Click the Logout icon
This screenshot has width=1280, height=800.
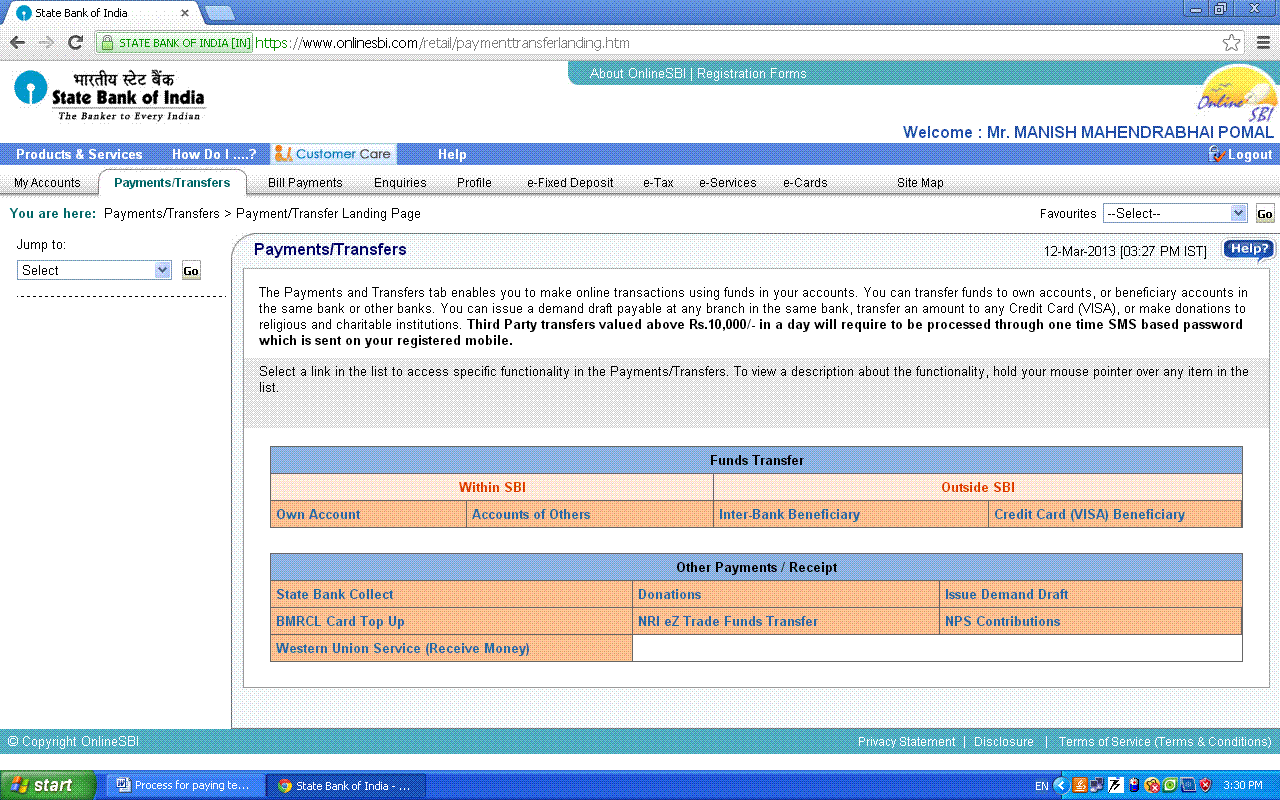1216,154
